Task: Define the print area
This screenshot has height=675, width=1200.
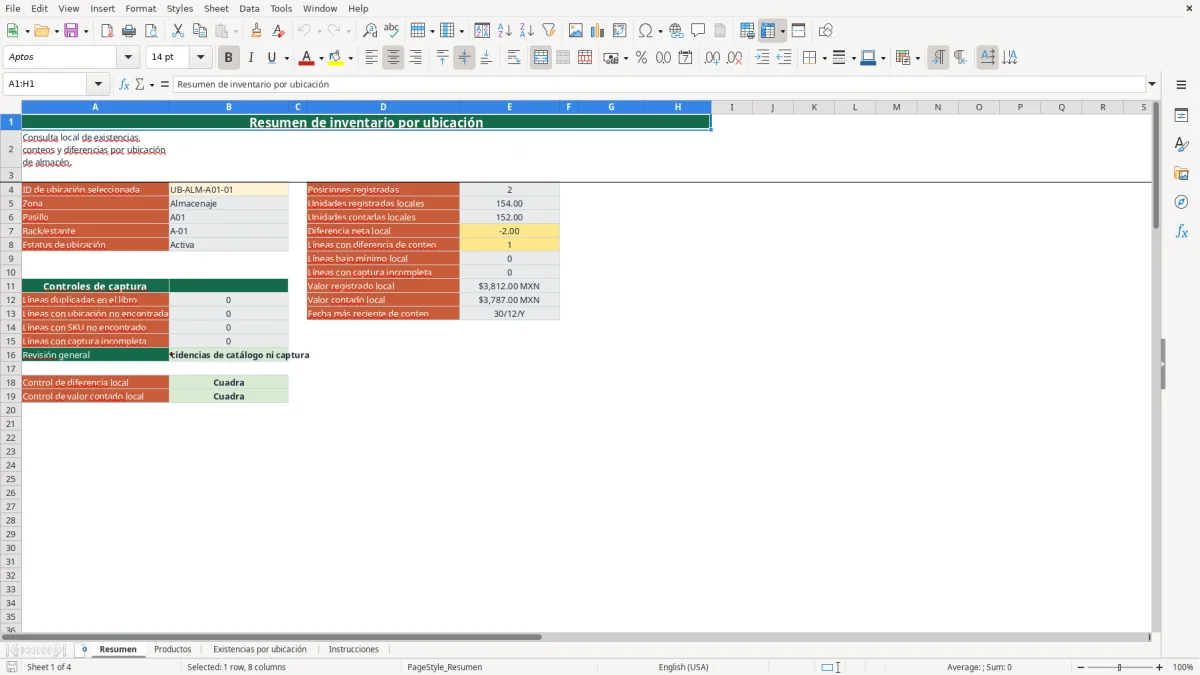Action: [x=747, y=30]
